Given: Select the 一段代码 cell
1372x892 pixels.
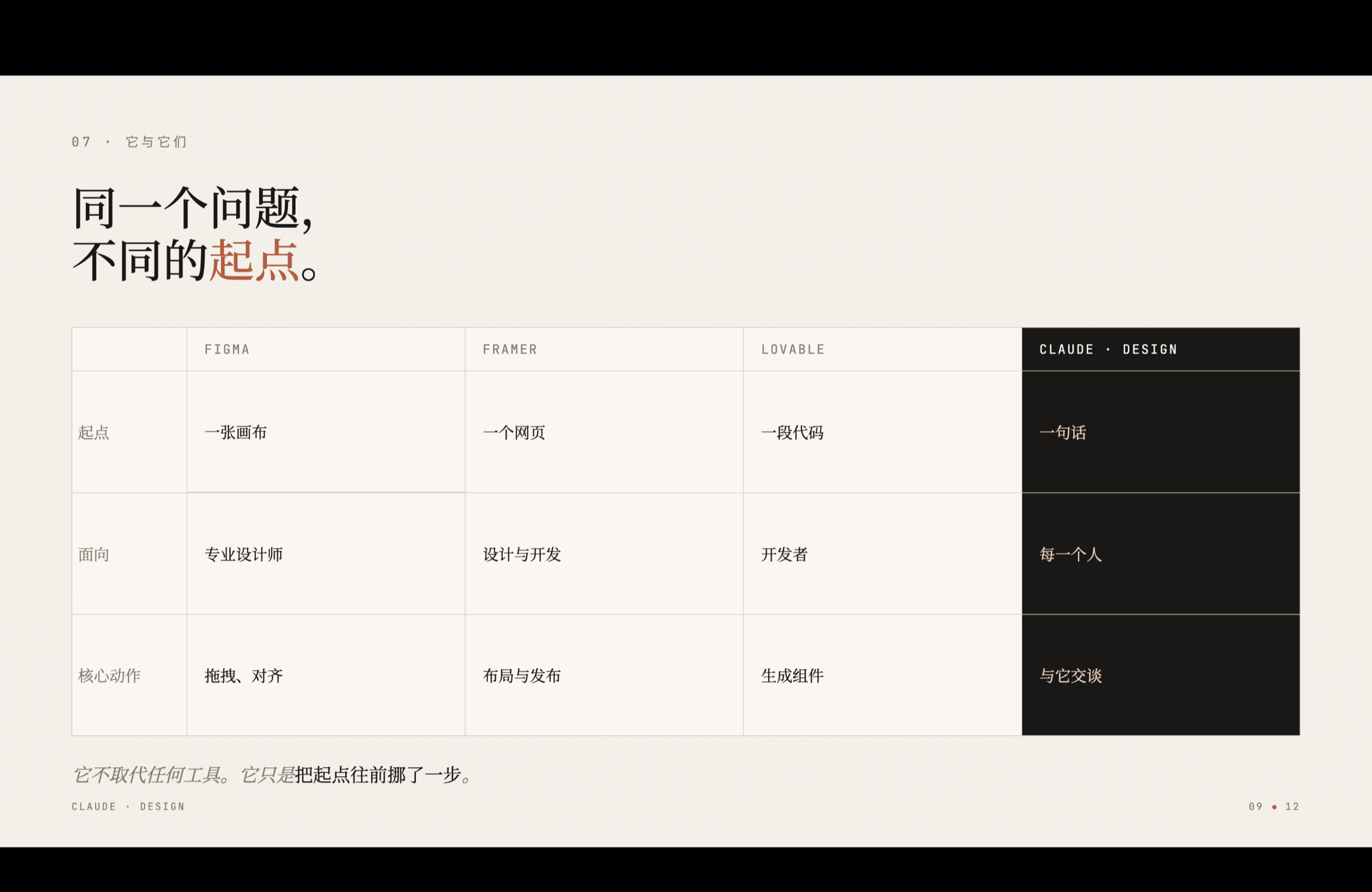Looking at the screenshot, I should [x=792, y=433].
